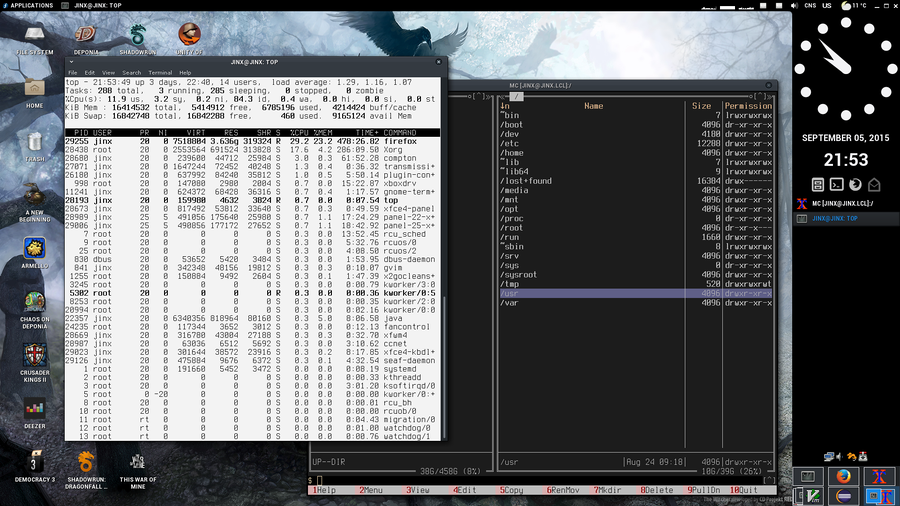Click the firefox process row in top

point(253,141)
